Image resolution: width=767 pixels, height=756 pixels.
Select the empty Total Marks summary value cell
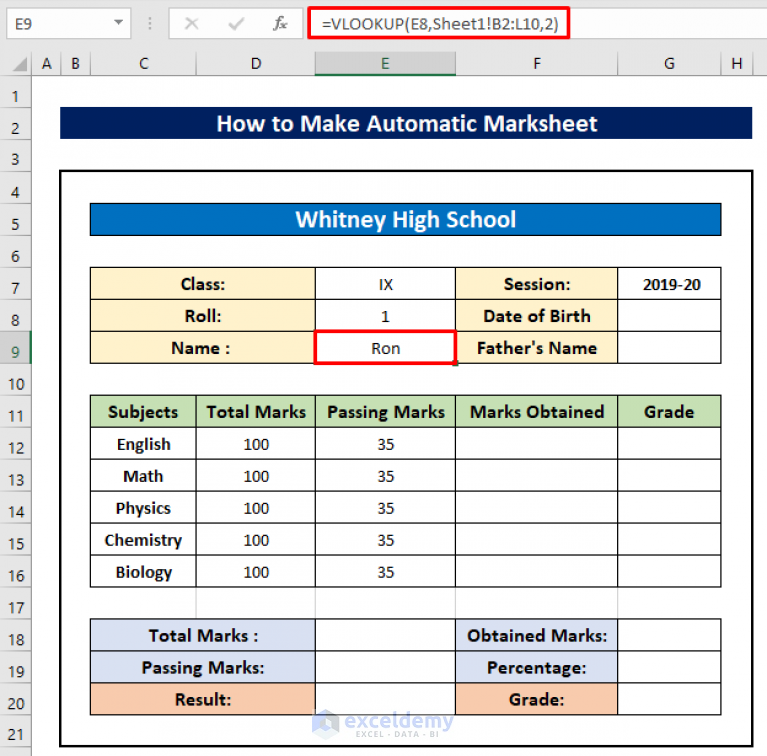point(385,635)
